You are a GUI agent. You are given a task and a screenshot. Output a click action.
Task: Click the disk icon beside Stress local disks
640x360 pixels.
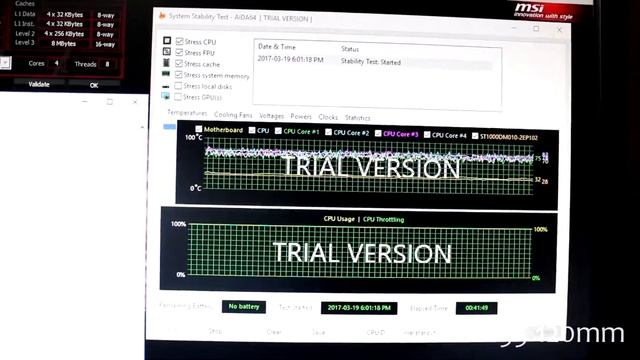[x=165, y=87]
